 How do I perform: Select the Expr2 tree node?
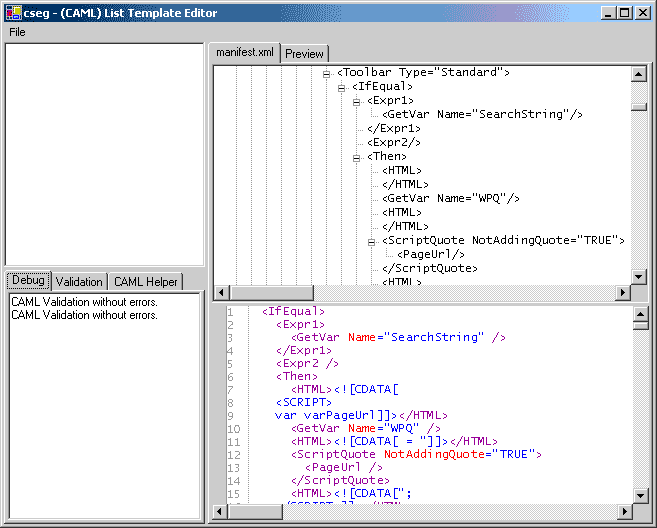point(394,142)
